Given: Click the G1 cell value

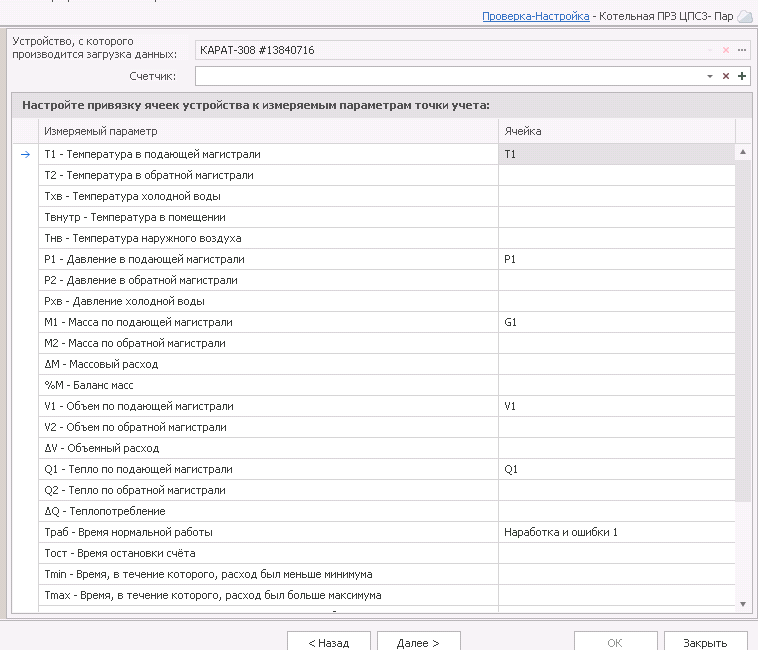Looking at the screenshot, I should (617, 322).
